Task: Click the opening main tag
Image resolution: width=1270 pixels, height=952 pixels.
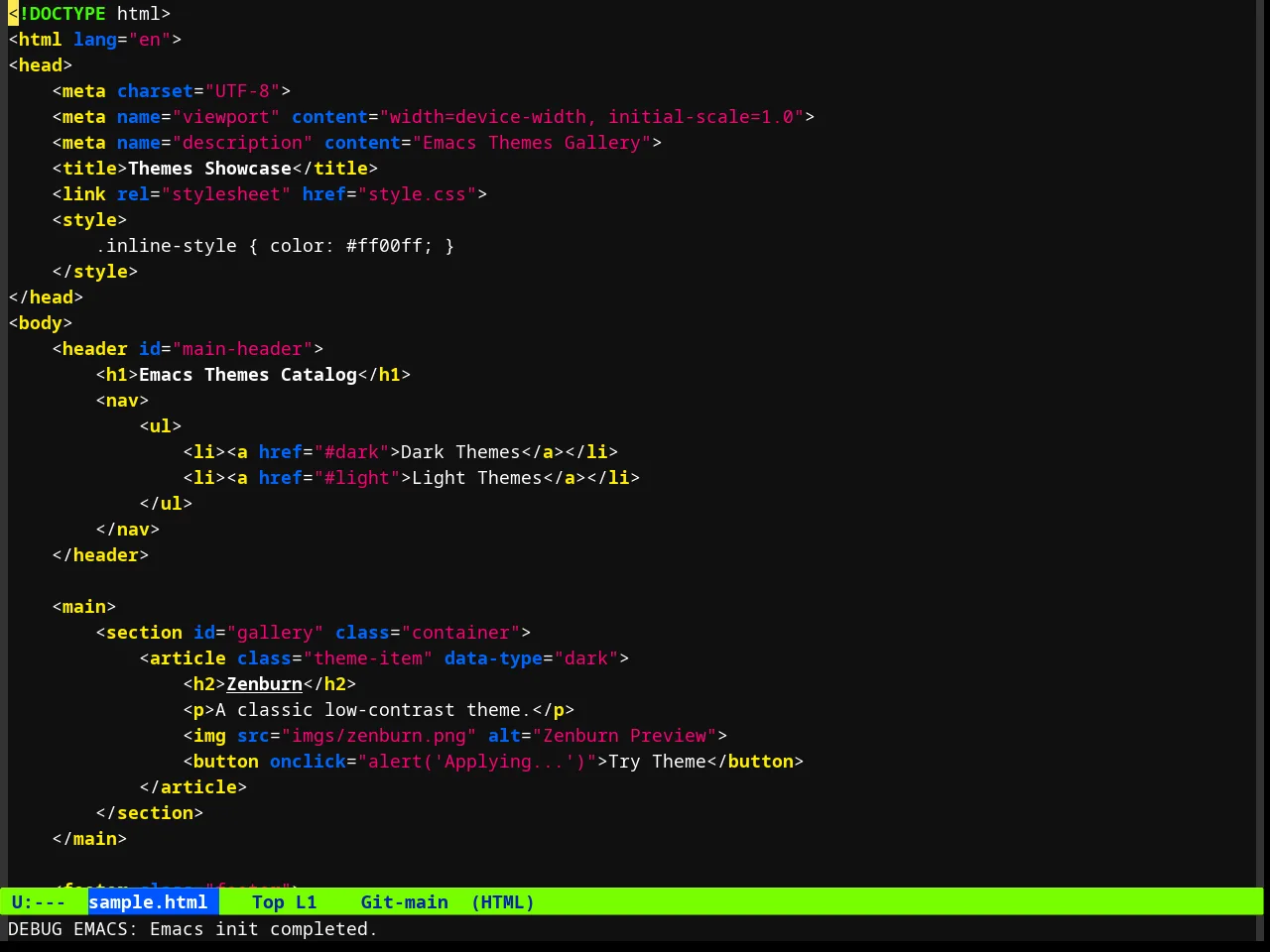Action: point(84,607)
